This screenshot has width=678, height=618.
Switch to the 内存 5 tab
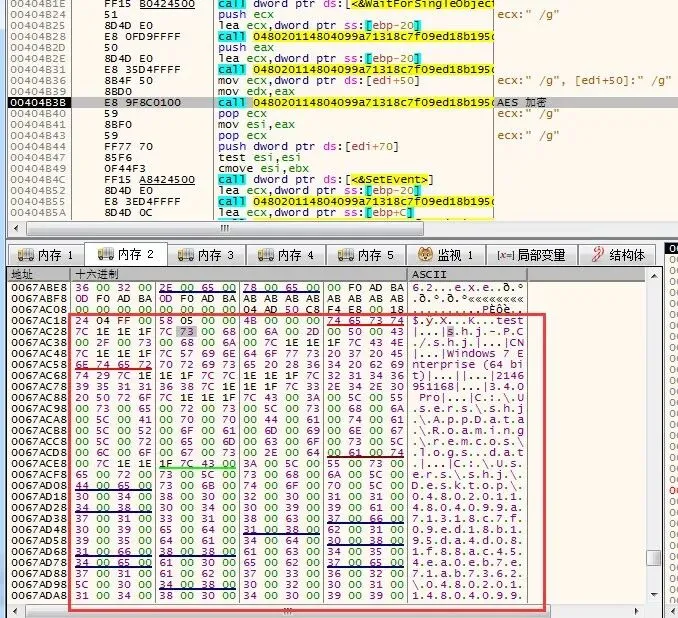point(366,255)
